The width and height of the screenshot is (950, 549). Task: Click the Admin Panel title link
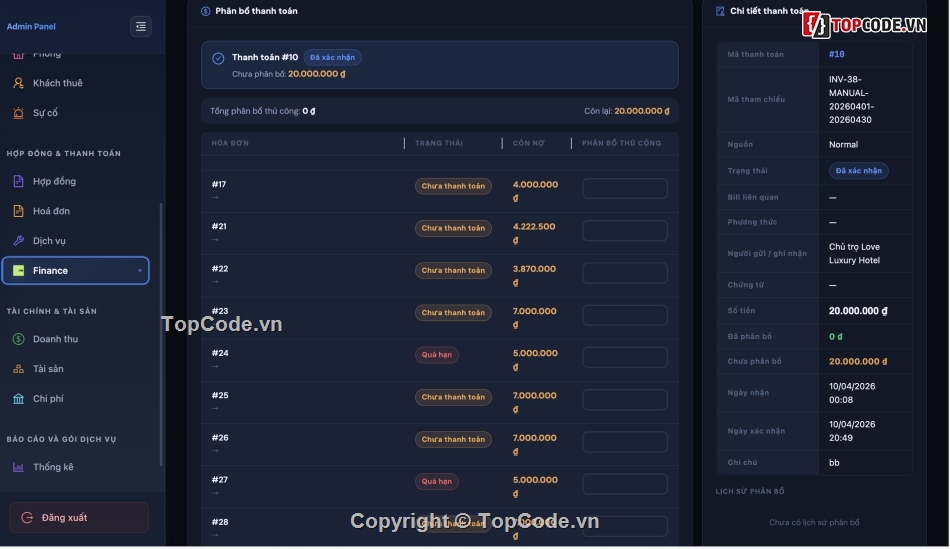coord(31,27)
